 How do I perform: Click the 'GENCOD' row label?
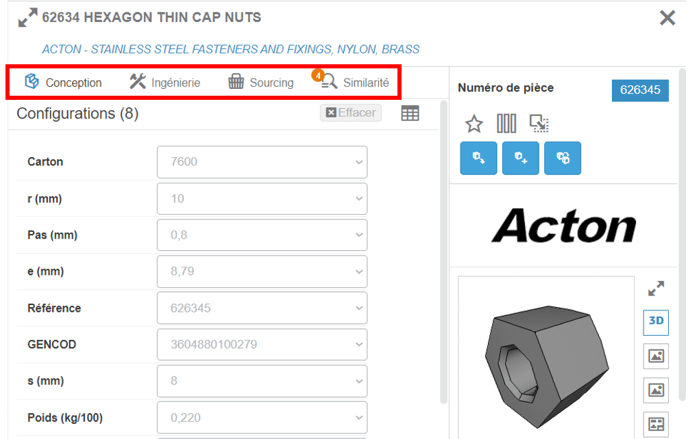pyautogui.click(x=52, y=345)
